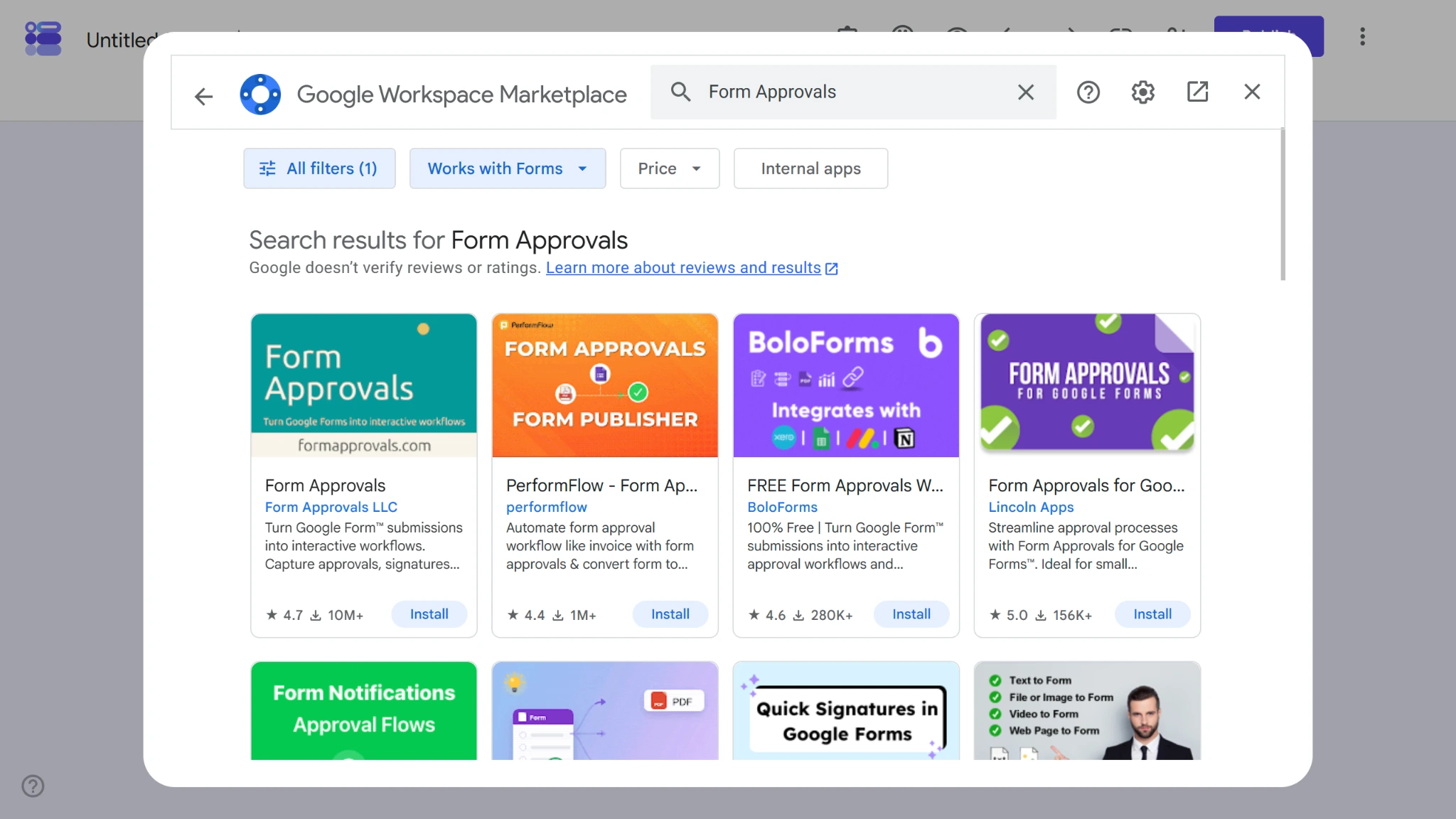Open developer Form Approvals LLC
The height and width of the screenshot is (819, 1456).
[331, 507]
